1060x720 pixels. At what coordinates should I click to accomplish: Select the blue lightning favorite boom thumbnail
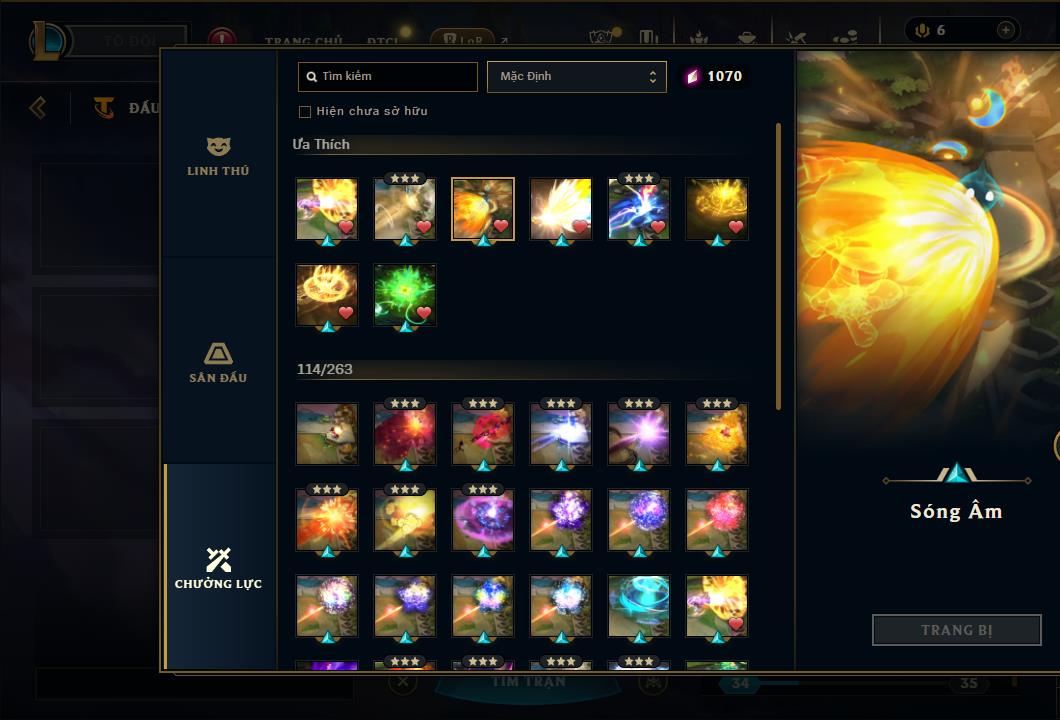(639, 209)
